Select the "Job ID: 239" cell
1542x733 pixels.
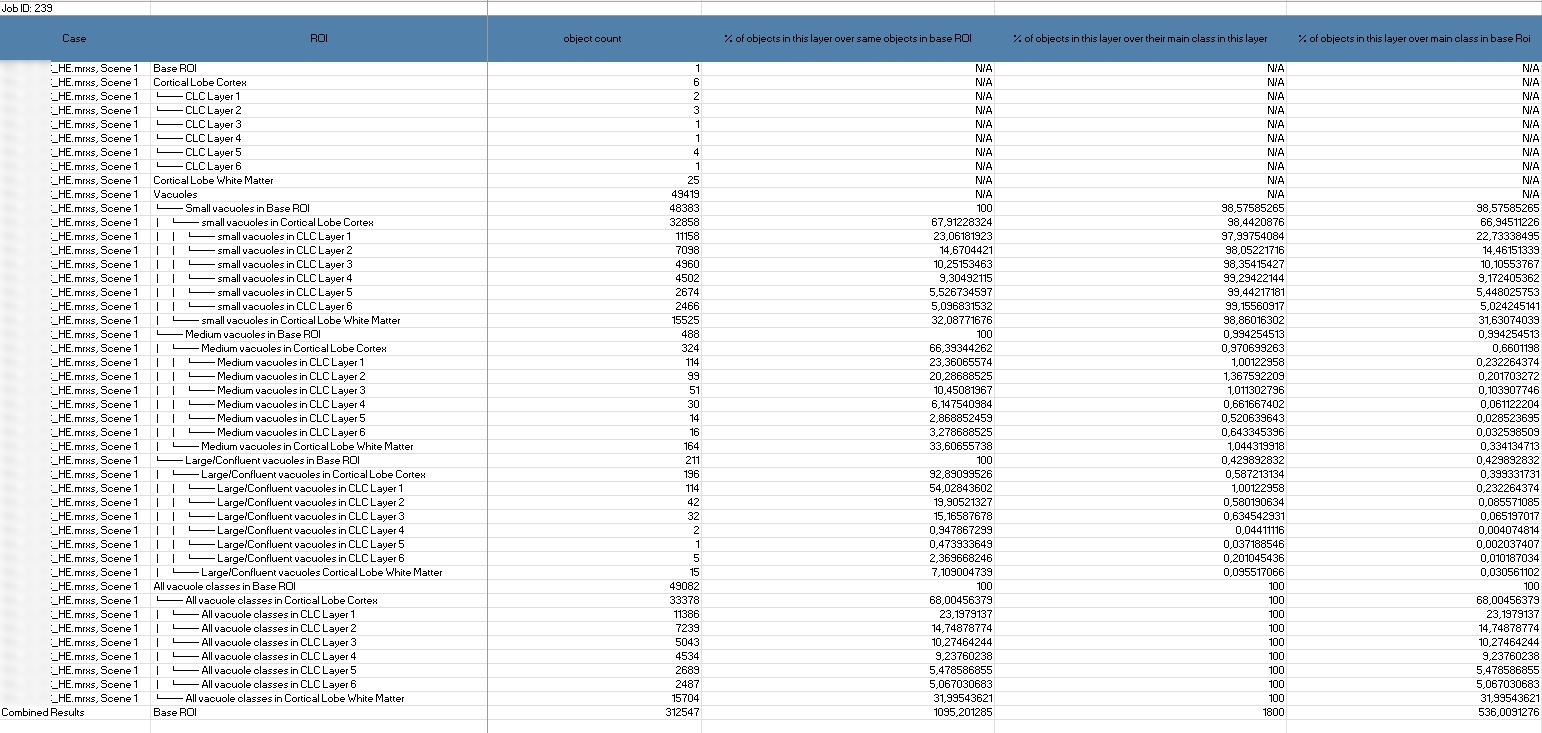coord(27,7)
